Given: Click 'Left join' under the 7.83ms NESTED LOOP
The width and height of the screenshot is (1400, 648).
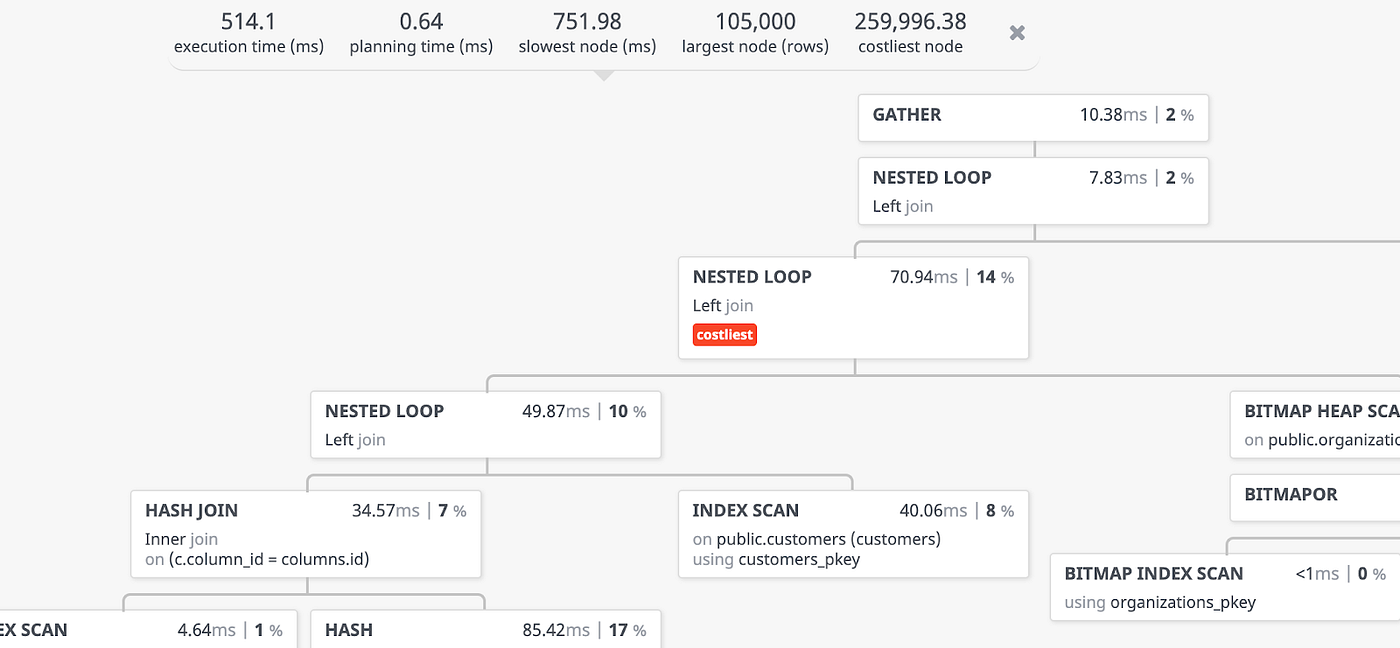Looking at the screenshot, I should [903, 206].
